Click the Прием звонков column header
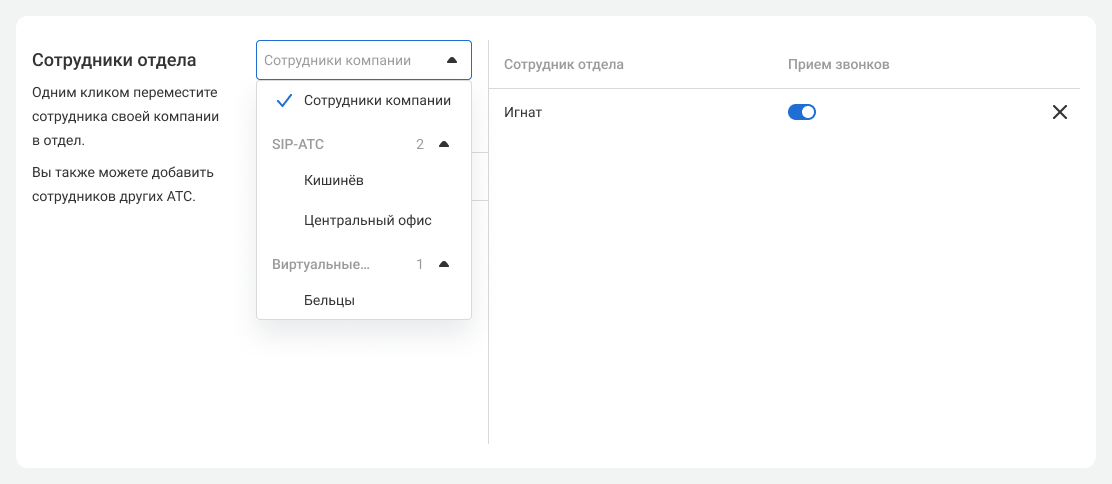Viewport: 1112px width, 484px height. pyautogui.click(x=838, y=64)
